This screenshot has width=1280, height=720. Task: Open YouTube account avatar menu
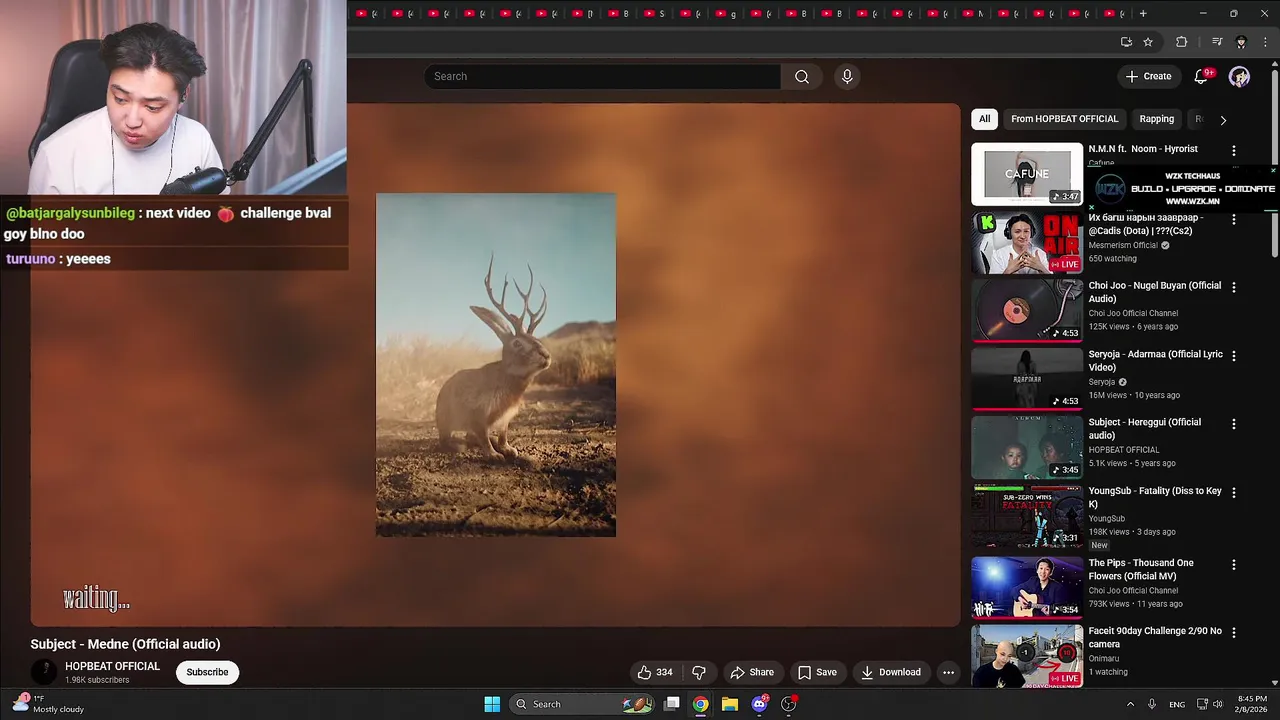tap(1239, 76)
